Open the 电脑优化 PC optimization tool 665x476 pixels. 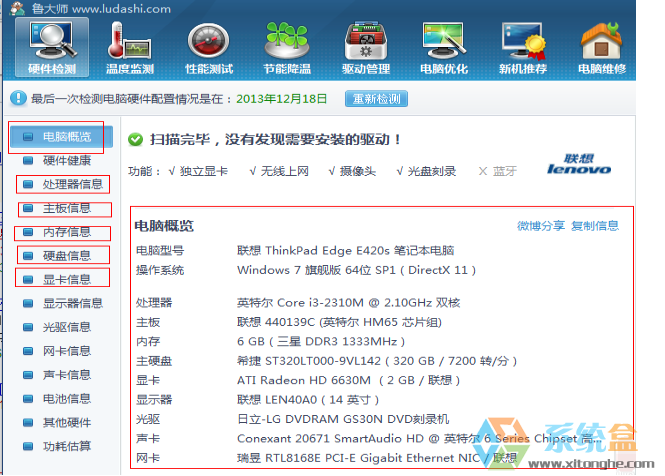point(444,48)
